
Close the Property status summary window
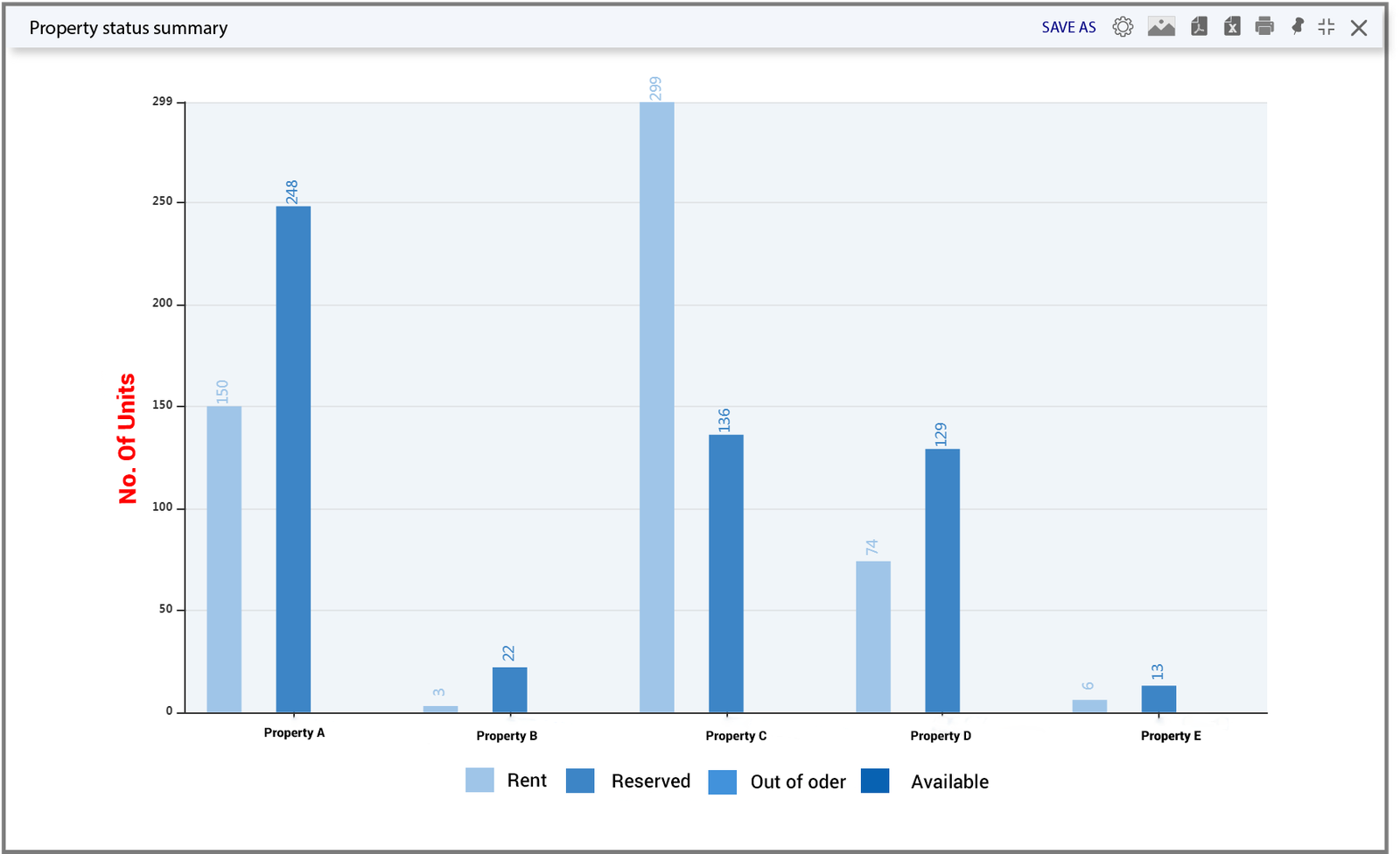coord(1359,28)
